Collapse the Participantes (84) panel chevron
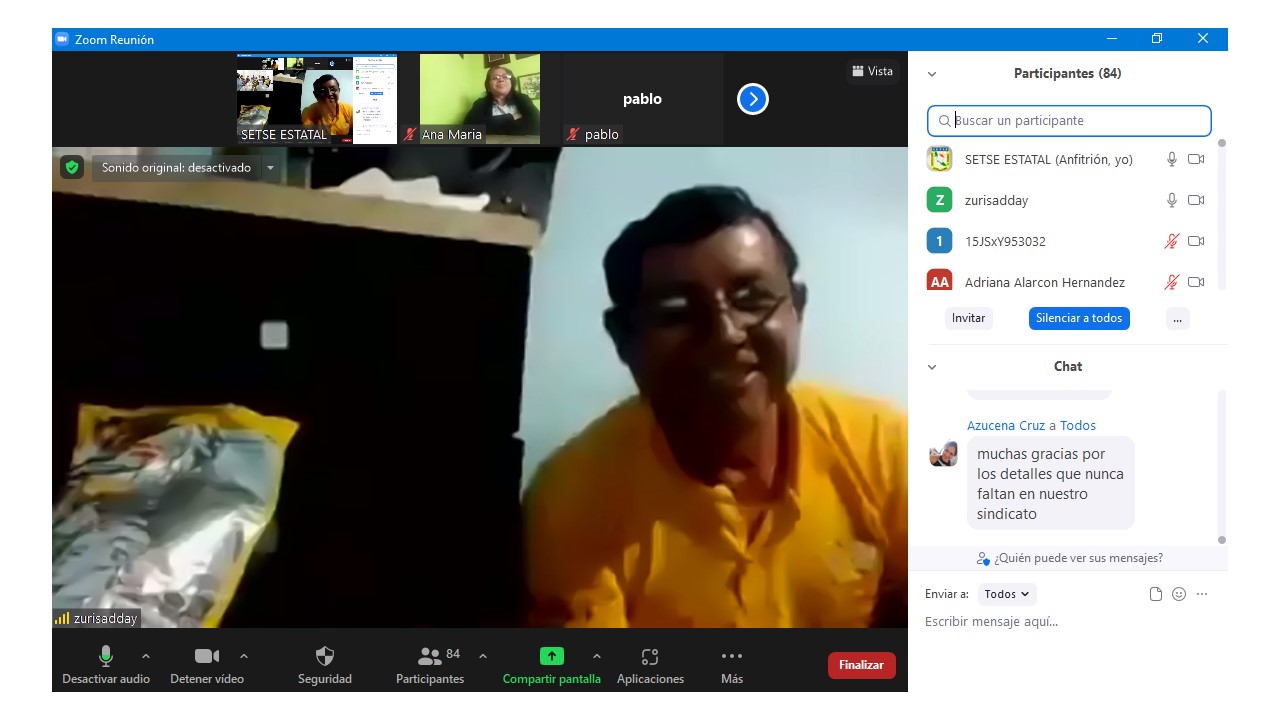 (932, 74)
